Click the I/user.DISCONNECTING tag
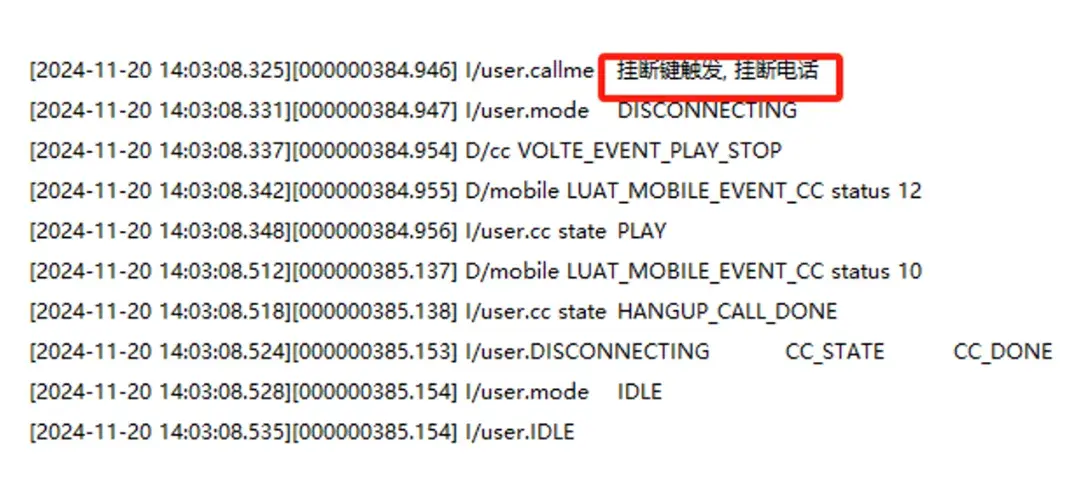 [588, 352]
